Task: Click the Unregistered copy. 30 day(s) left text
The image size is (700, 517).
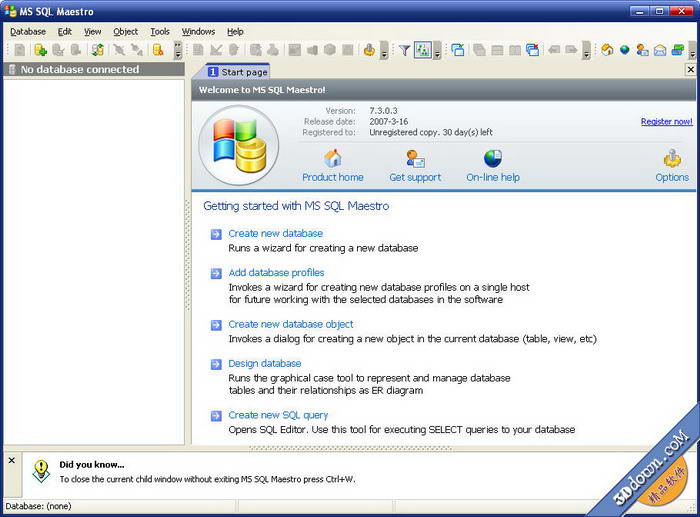Action: coord(431,132)
